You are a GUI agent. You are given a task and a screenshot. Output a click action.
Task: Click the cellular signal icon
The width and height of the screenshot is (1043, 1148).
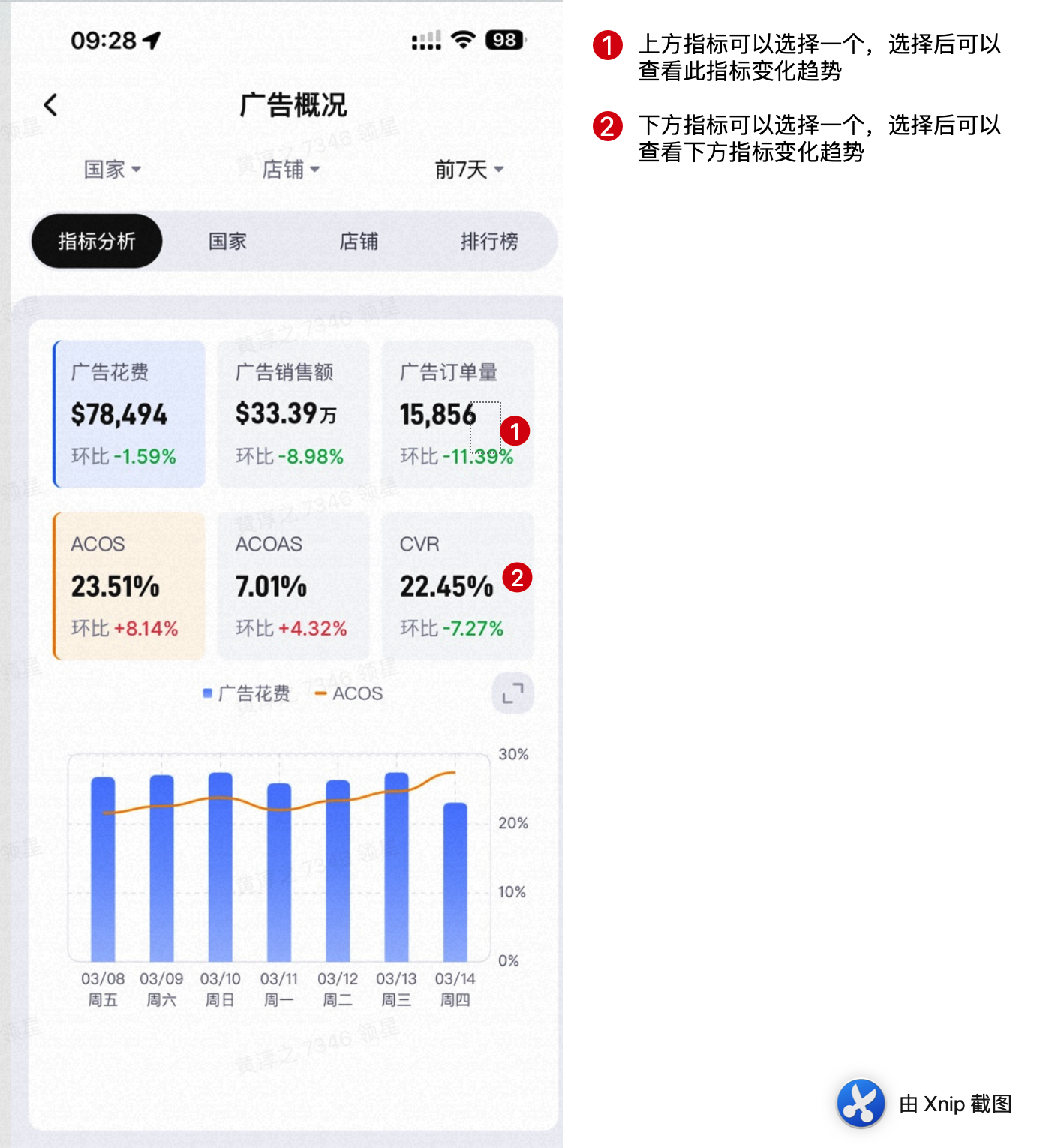(426, 41)
